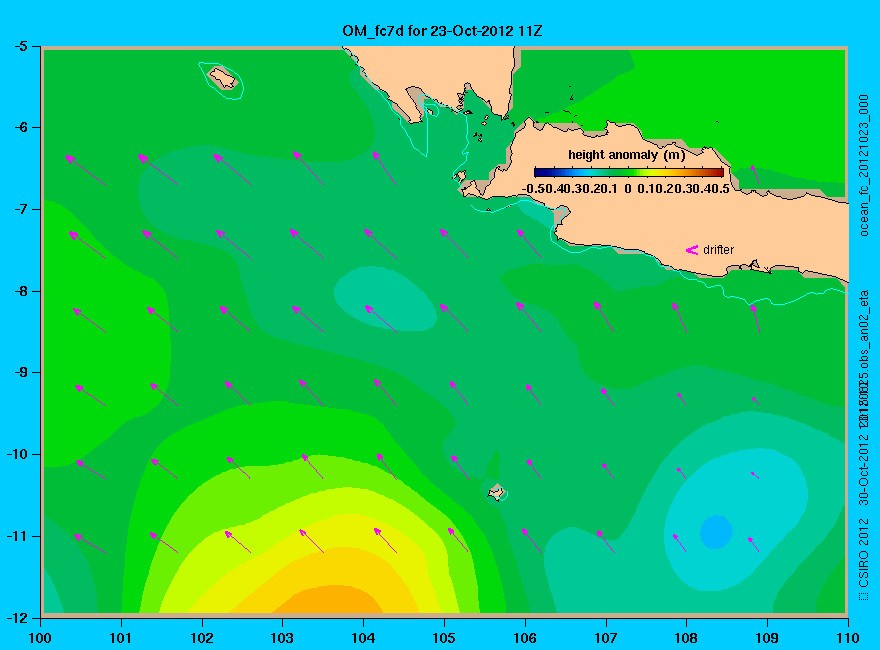The width and height of the screenshot is (880, 650).
Task: Click the lone magenta arrow north of Java
Action: click(755, 175)
